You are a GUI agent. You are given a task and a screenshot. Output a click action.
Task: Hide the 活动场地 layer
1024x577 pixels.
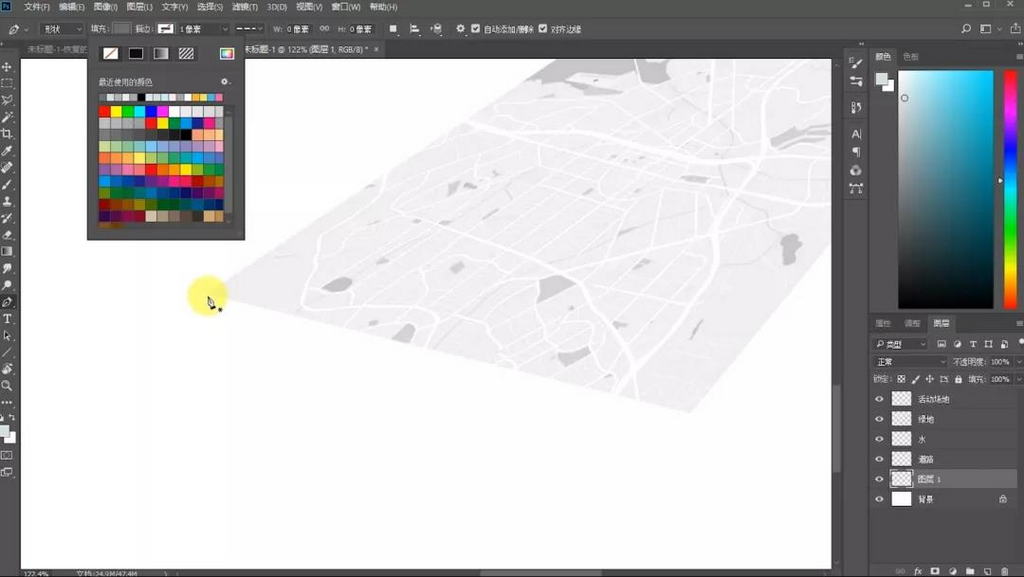pos(880,399)
